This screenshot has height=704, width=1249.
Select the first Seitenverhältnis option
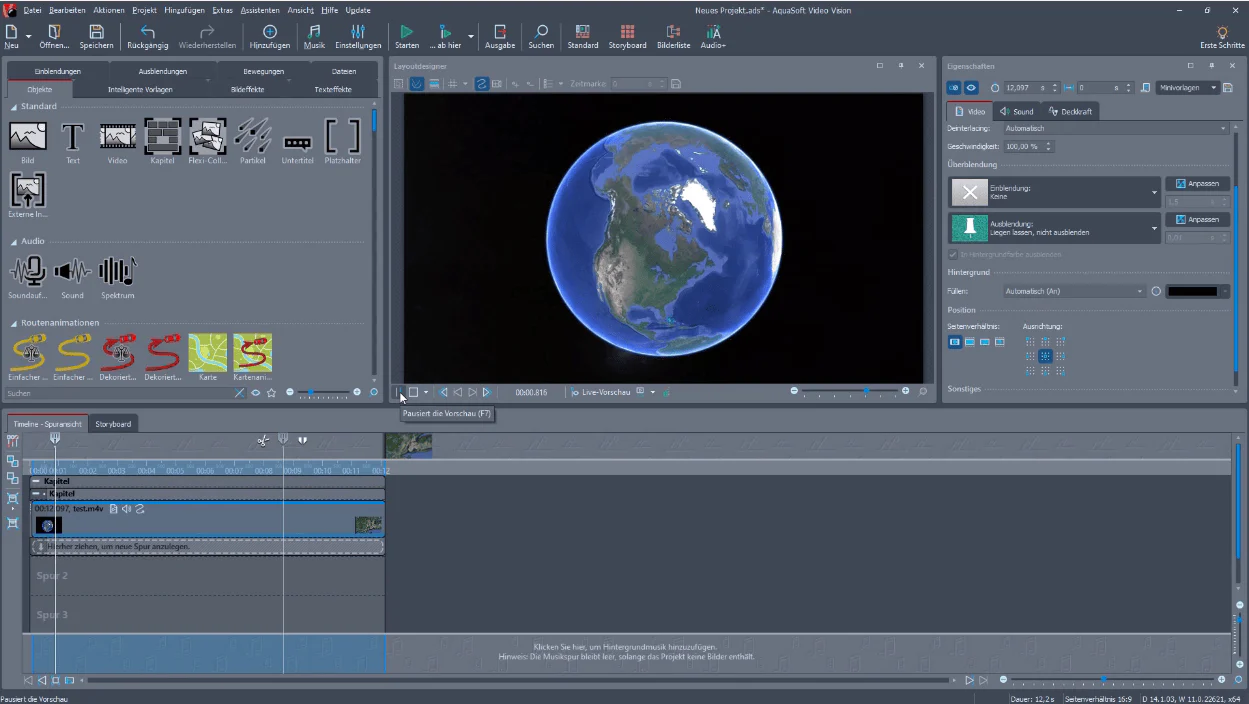coord(955,342)
